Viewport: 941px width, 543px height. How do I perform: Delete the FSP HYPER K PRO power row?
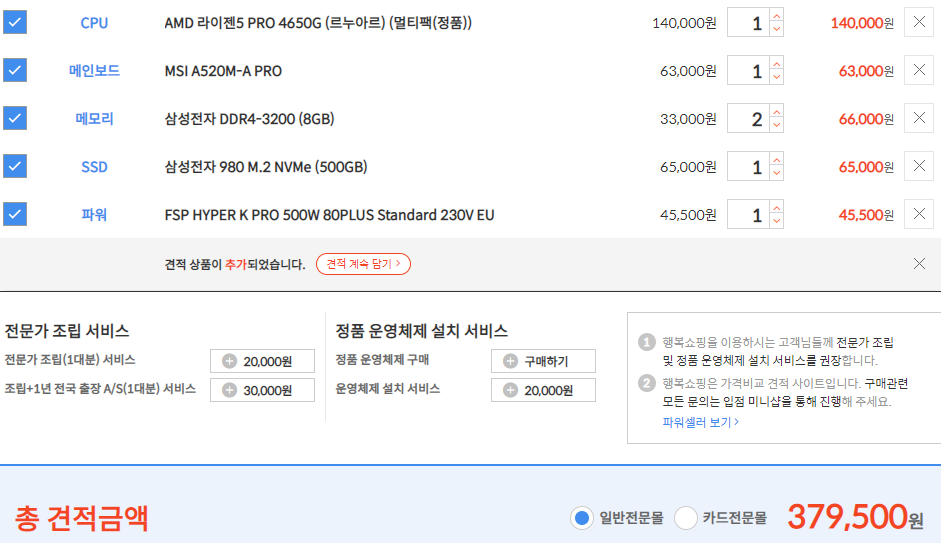pos(919,214)
